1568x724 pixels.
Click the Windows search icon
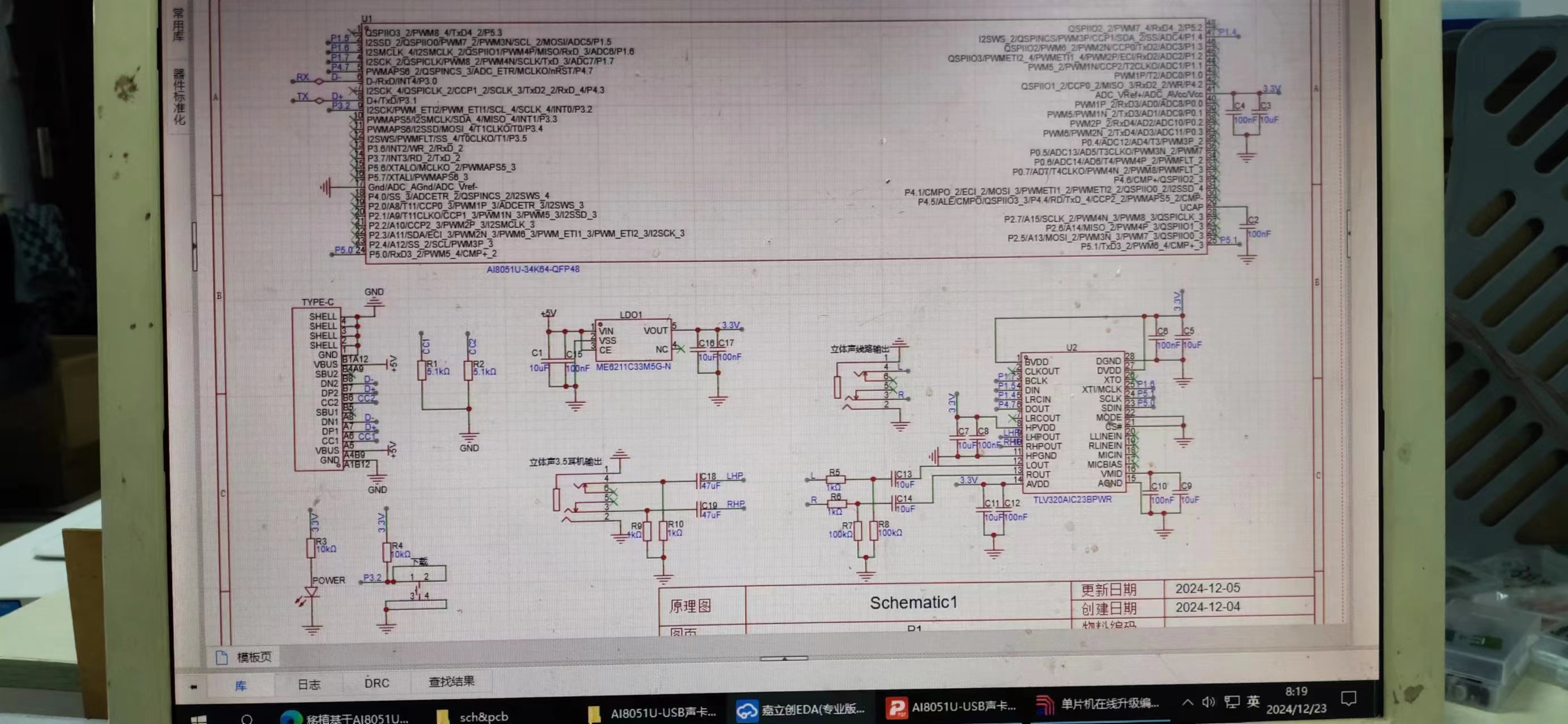pos(246,719)
